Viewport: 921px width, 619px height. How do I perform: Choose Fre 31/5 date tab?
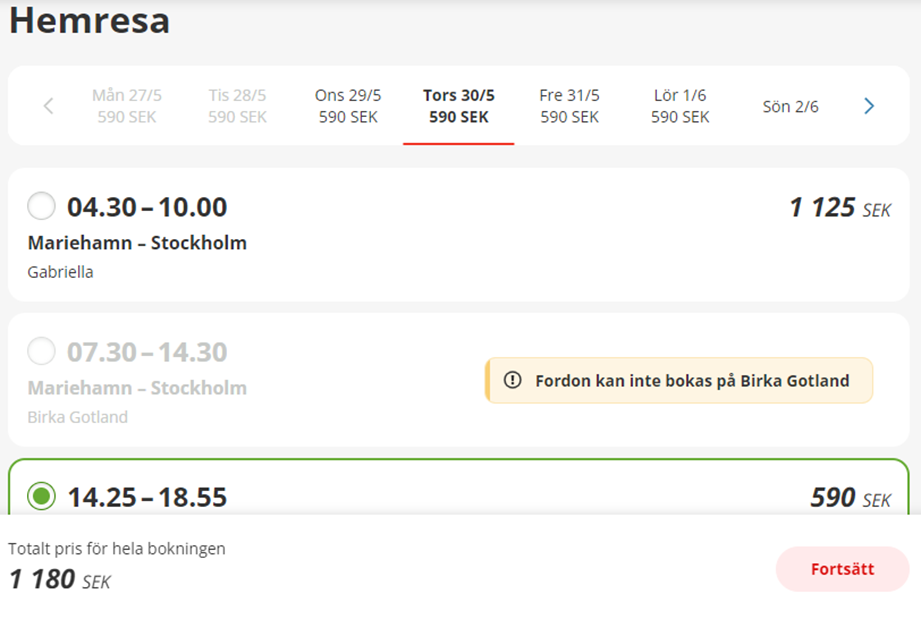tap(569, 106)
